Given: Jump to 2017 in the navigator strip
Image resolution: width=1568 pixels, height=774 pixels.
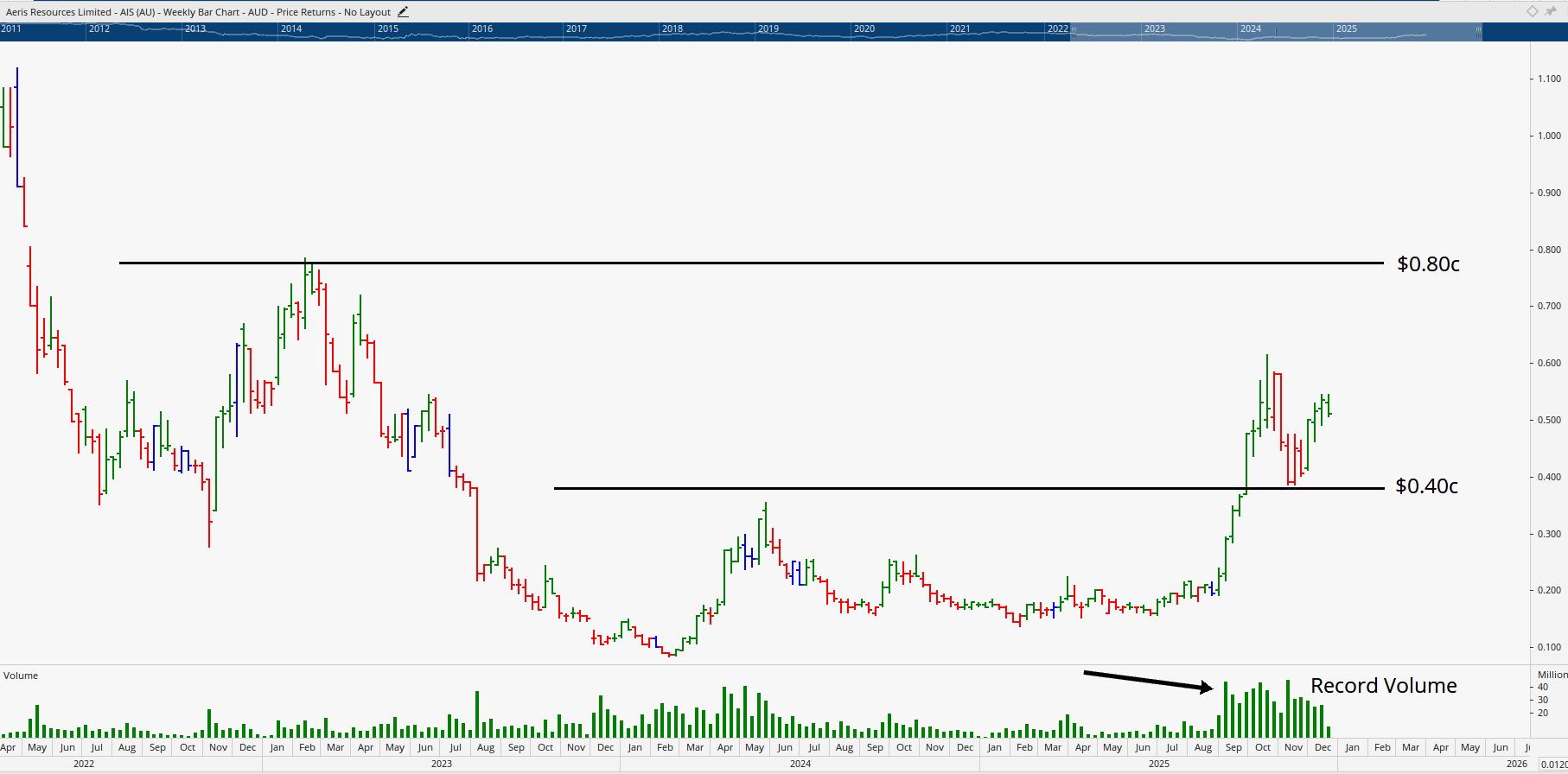Looking at the screenshot, I should [x=577, y=29].
